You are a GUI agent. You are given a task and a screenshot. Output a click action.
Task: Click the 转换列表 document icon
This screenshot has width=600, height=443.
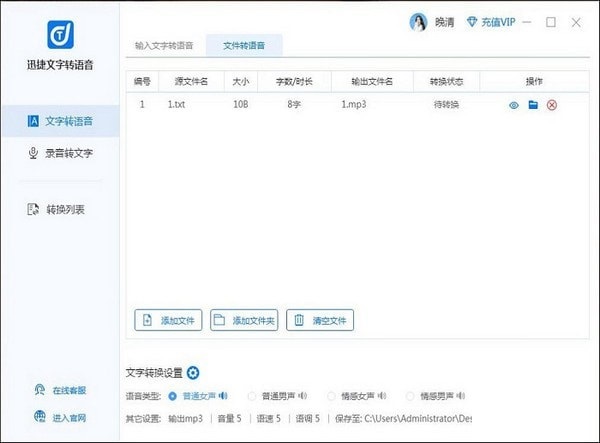(33, 209)
